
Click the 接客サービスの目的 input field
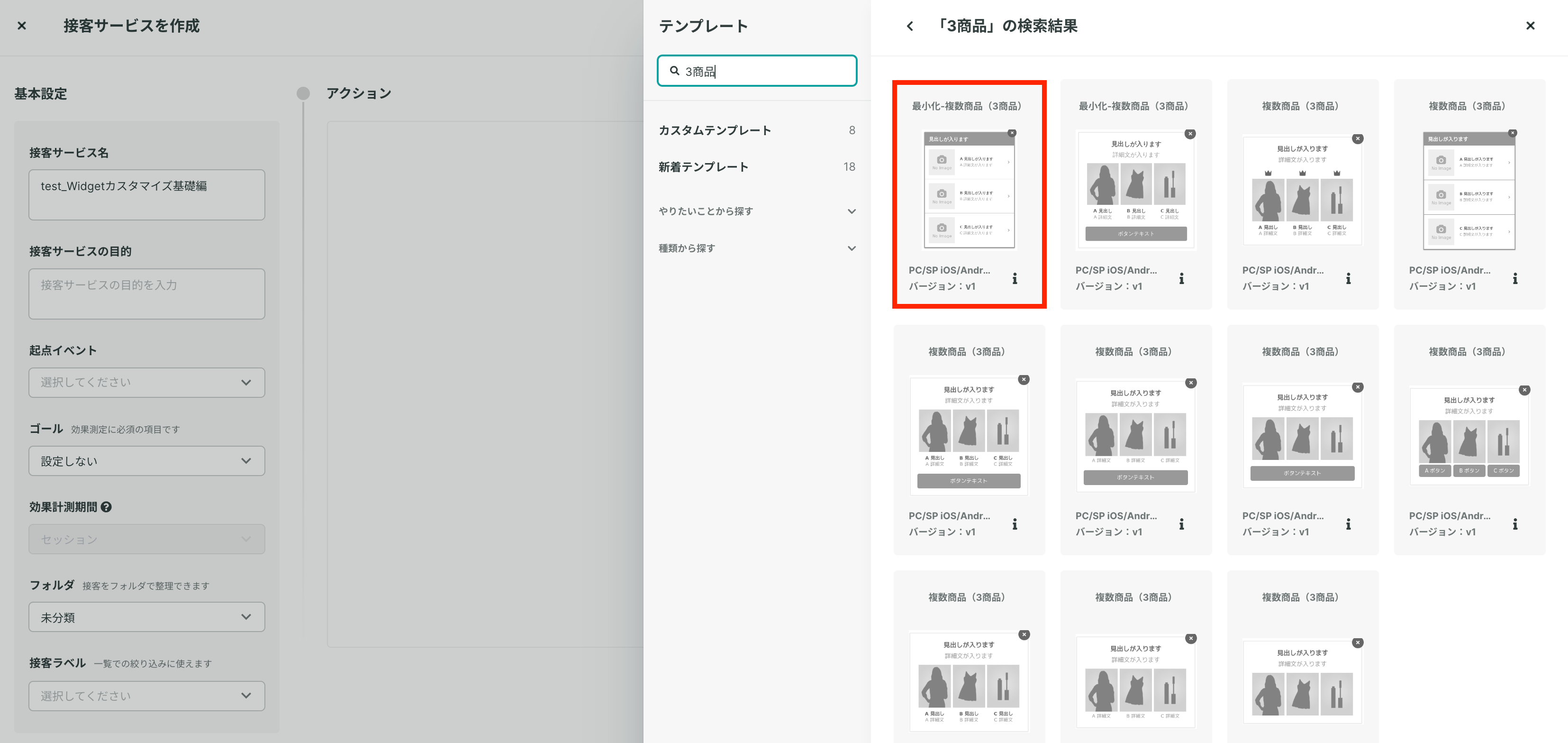[x=147, y=294]
